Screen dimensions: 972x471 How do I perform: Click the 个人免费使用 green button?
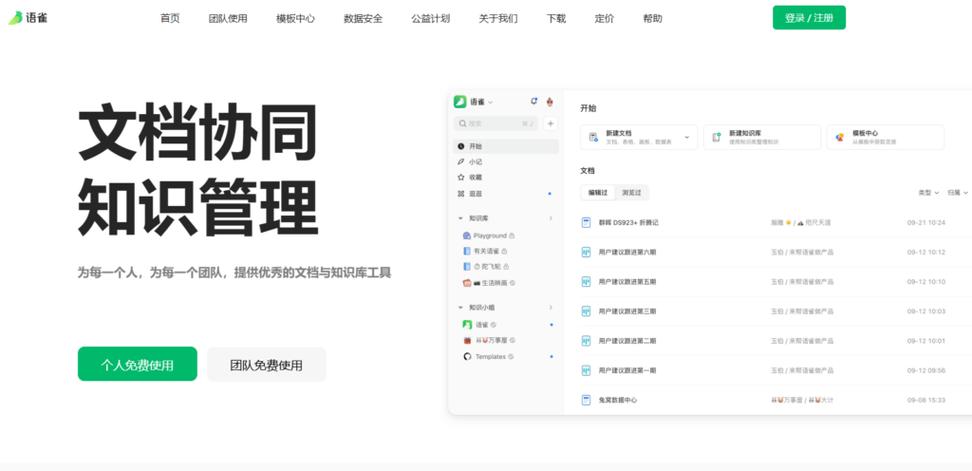pos(138,364)
